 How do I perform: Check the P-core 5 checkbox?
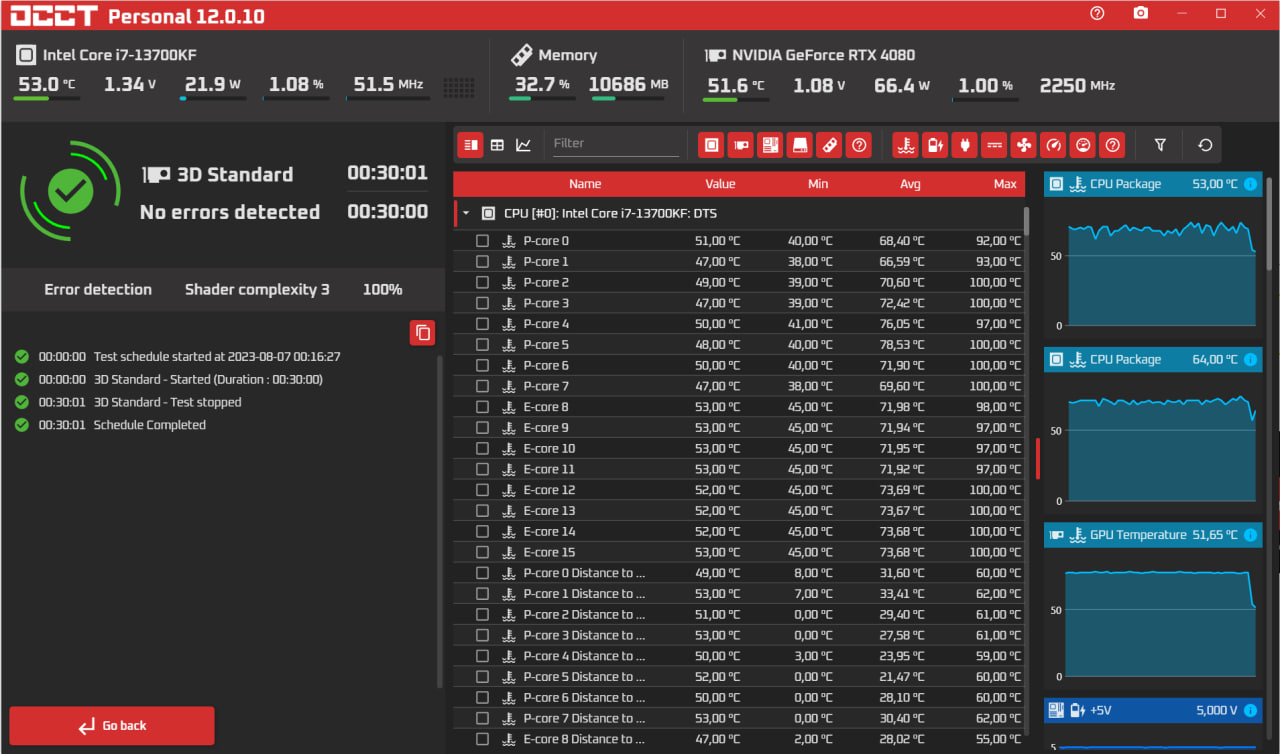pyautogui.click(x=482, y=345)
